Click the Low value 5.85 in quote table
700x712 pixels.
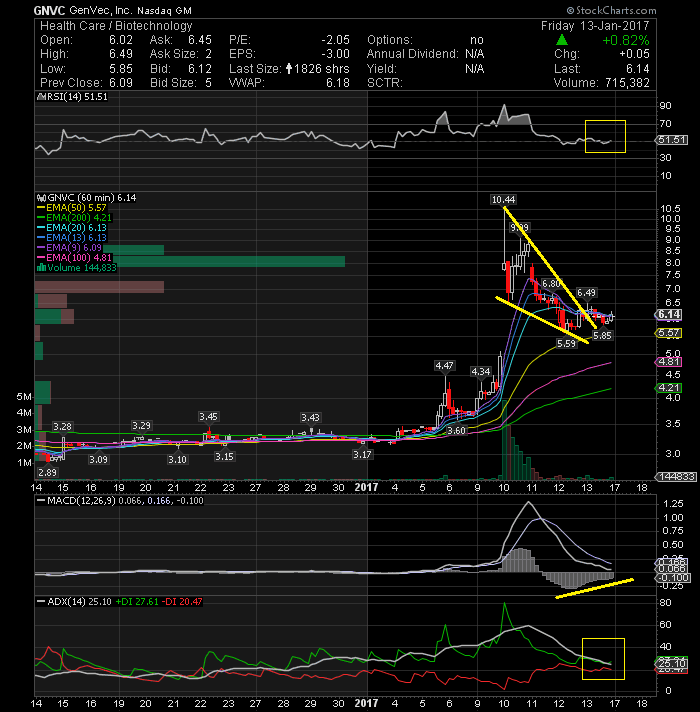click(x=121, y=69)
